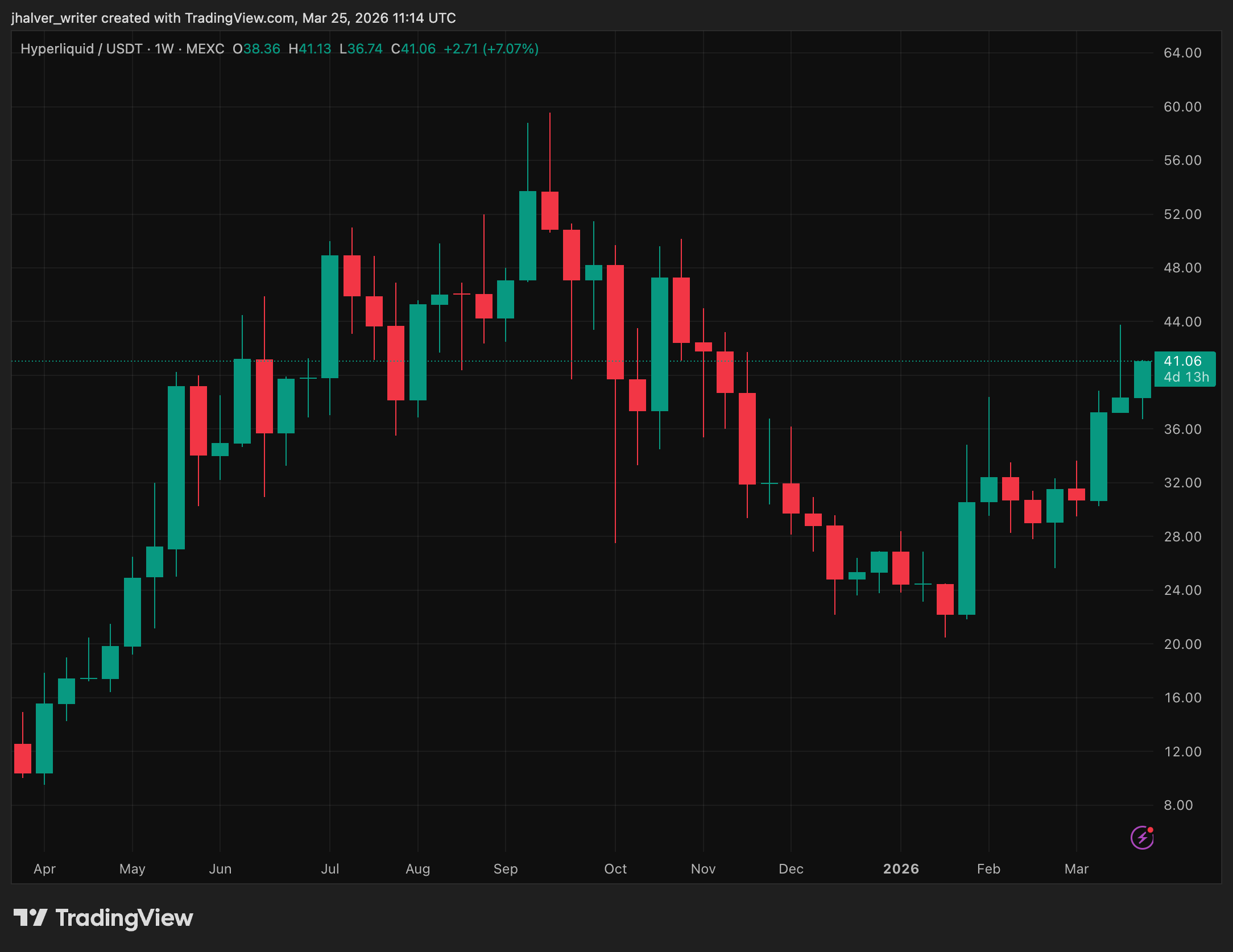This screenshot has width=1233, height=952.
Task: Click the MEXC exchange label
Action: (x=205, y=49)
